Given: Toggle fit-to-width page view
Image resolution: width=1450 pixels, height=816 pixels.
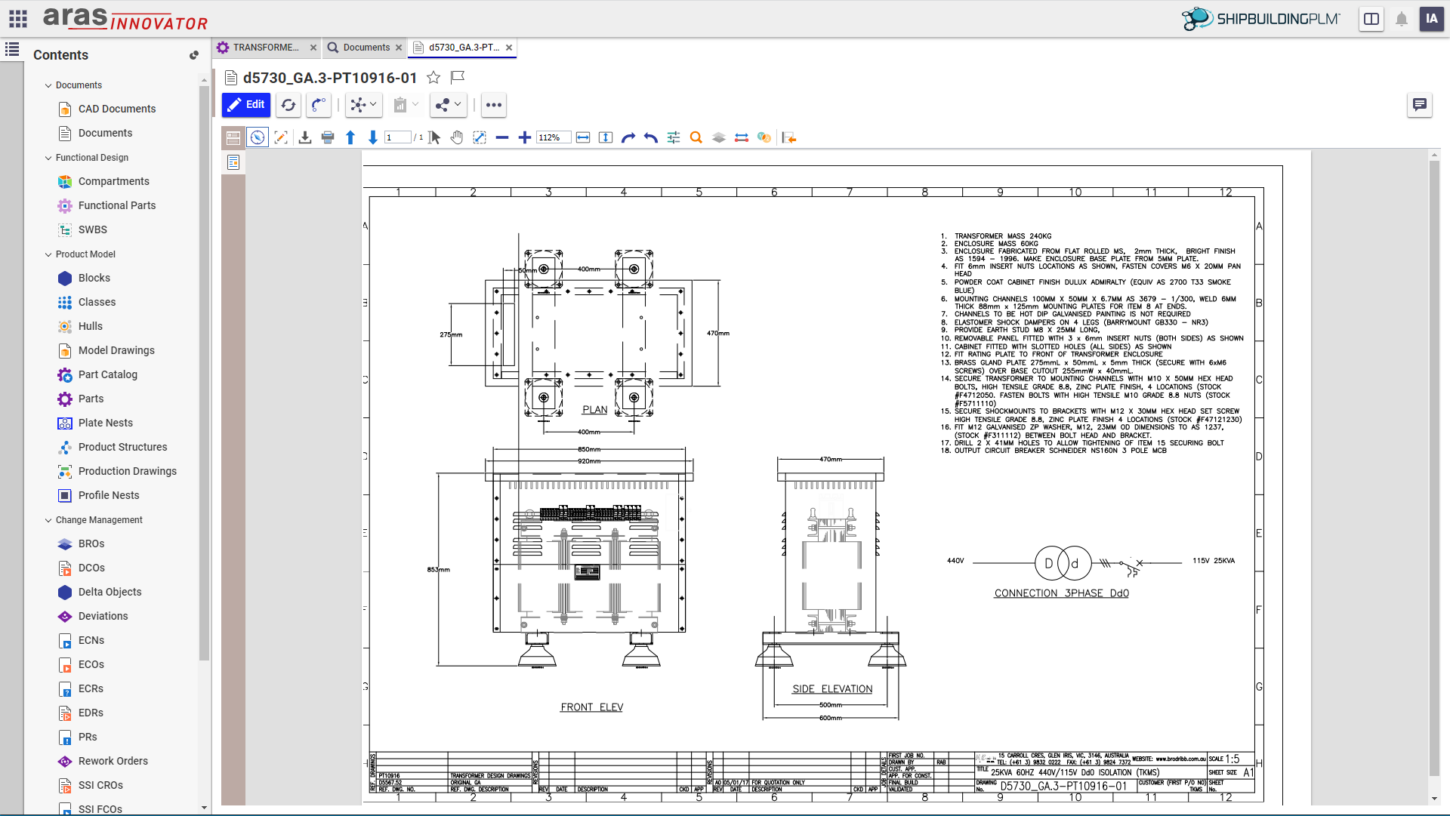Looking at the screenshot, I should (x=583, y=137).
